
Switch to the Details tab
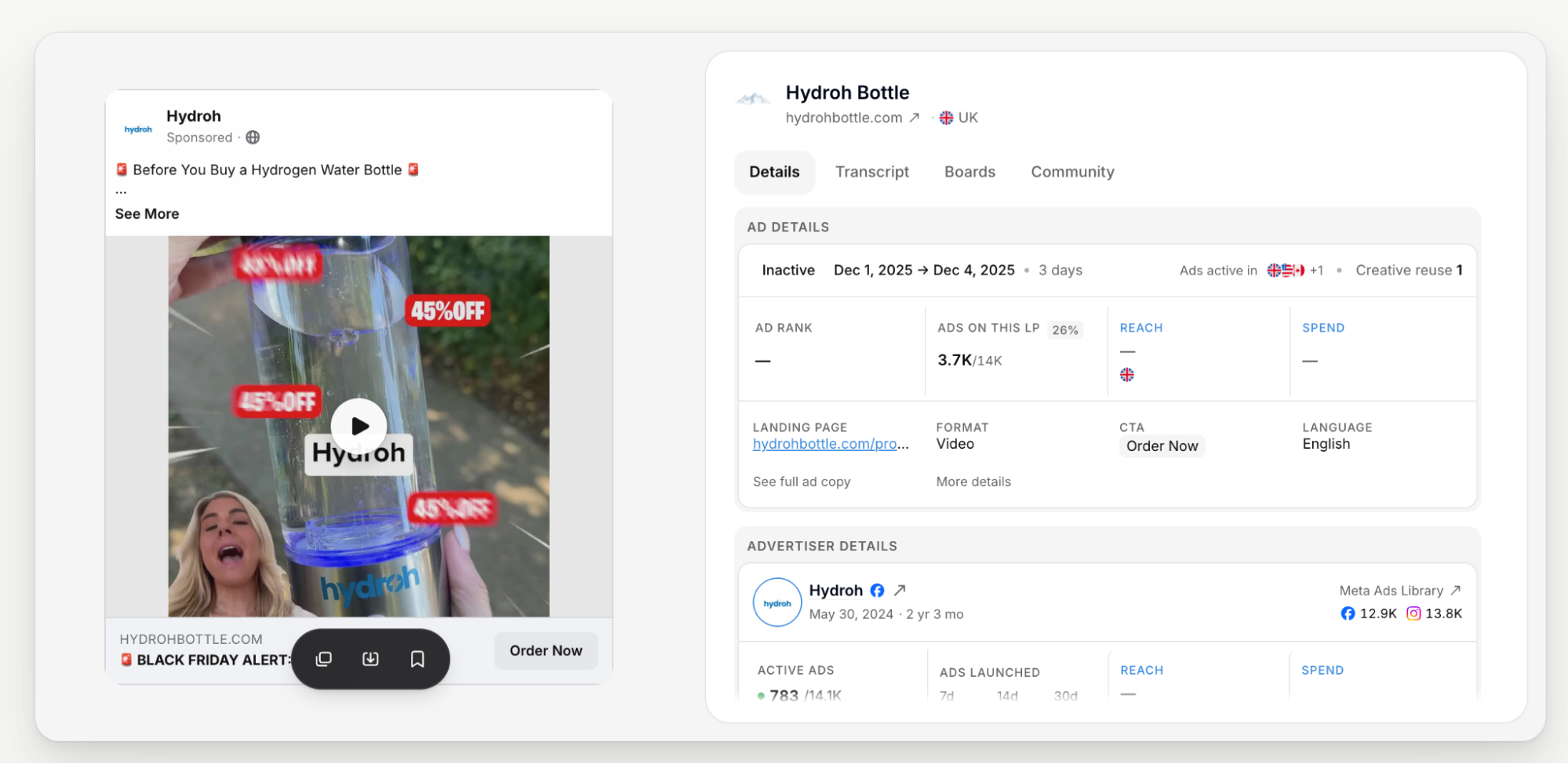click(774, 172)
